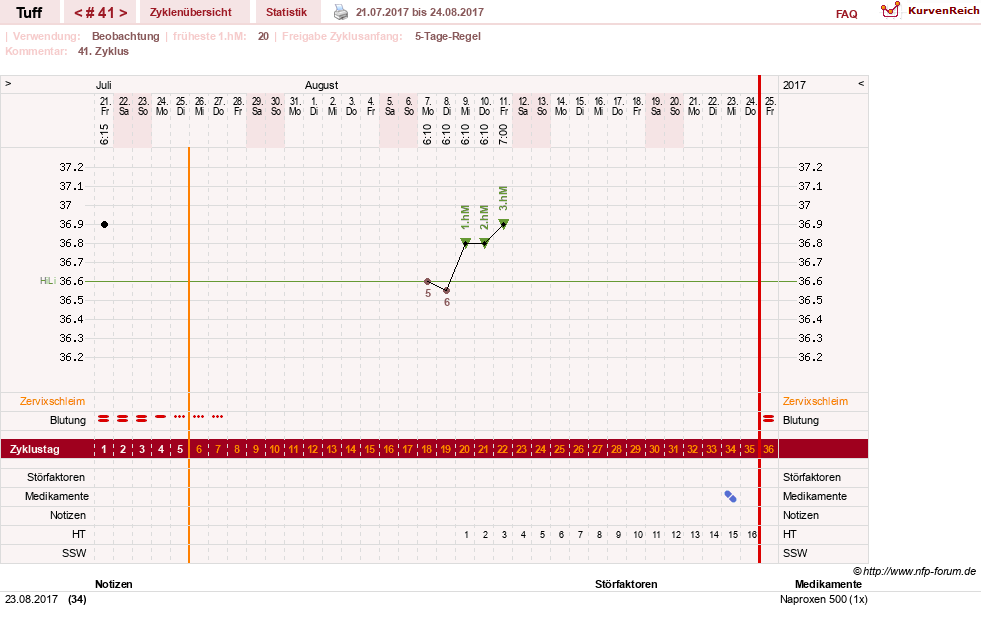Click the 2.hM temperature marker

pos(484,242)
